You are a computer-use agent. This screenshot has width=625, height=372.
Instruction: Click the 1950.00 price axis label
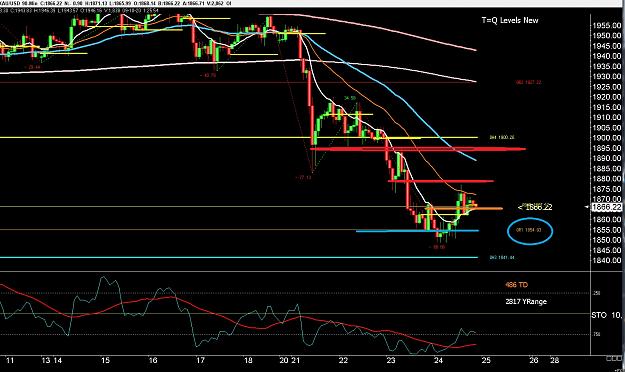pos(607,36)
